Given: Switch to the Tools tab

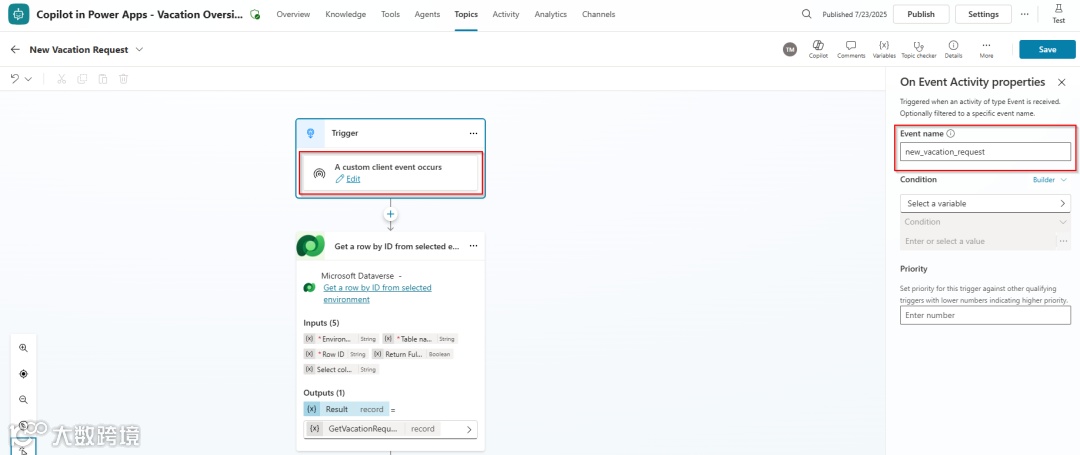Looking at the screenshot, I should (391, 14).
